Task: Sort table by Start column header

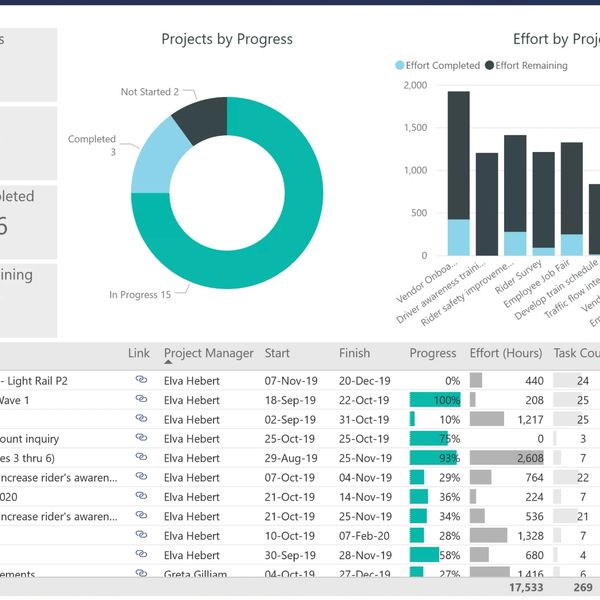Action: (x=277, y=353)
